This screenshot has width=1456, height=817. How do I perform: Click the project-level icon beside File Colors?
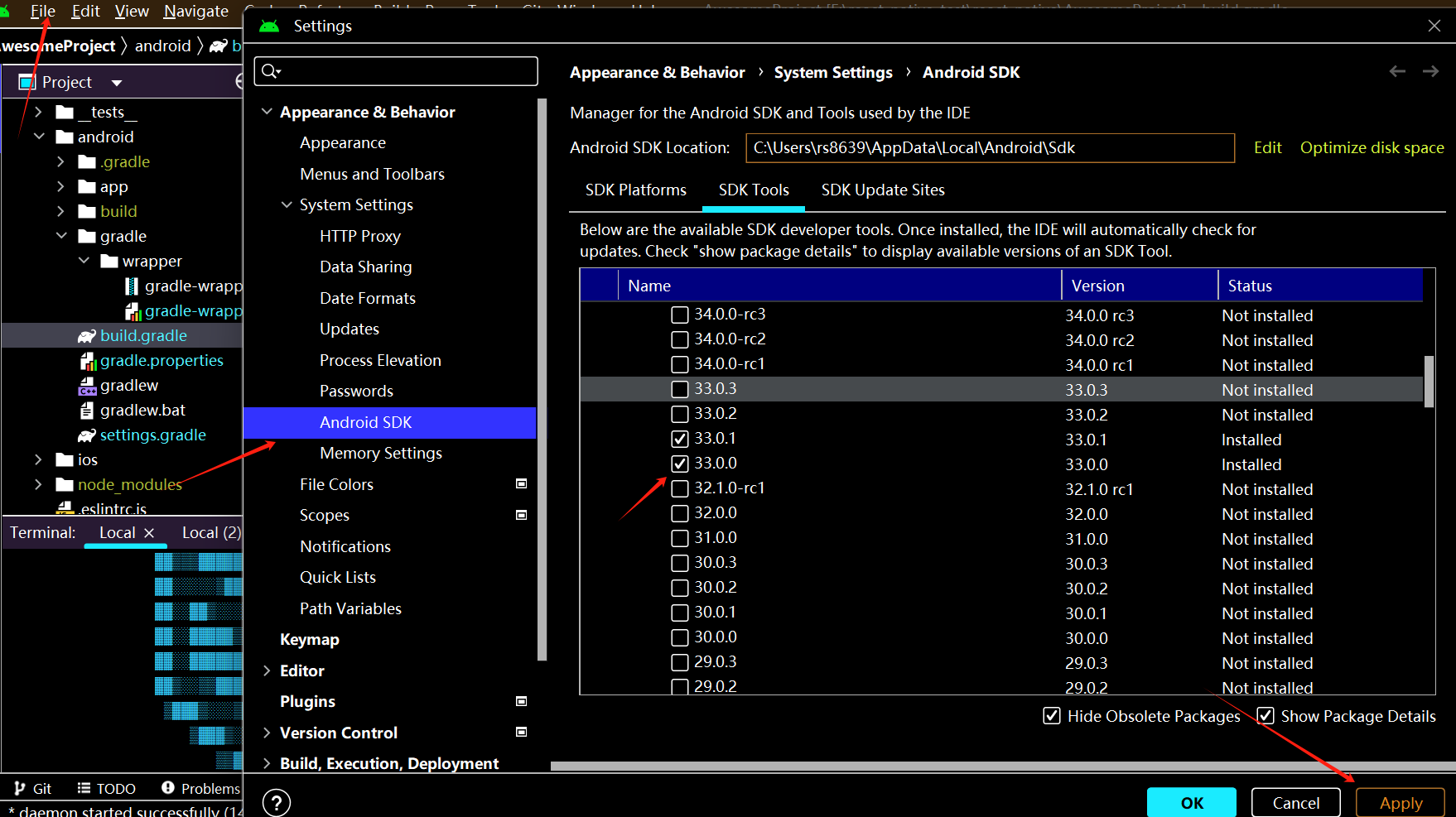pos(522,483)
